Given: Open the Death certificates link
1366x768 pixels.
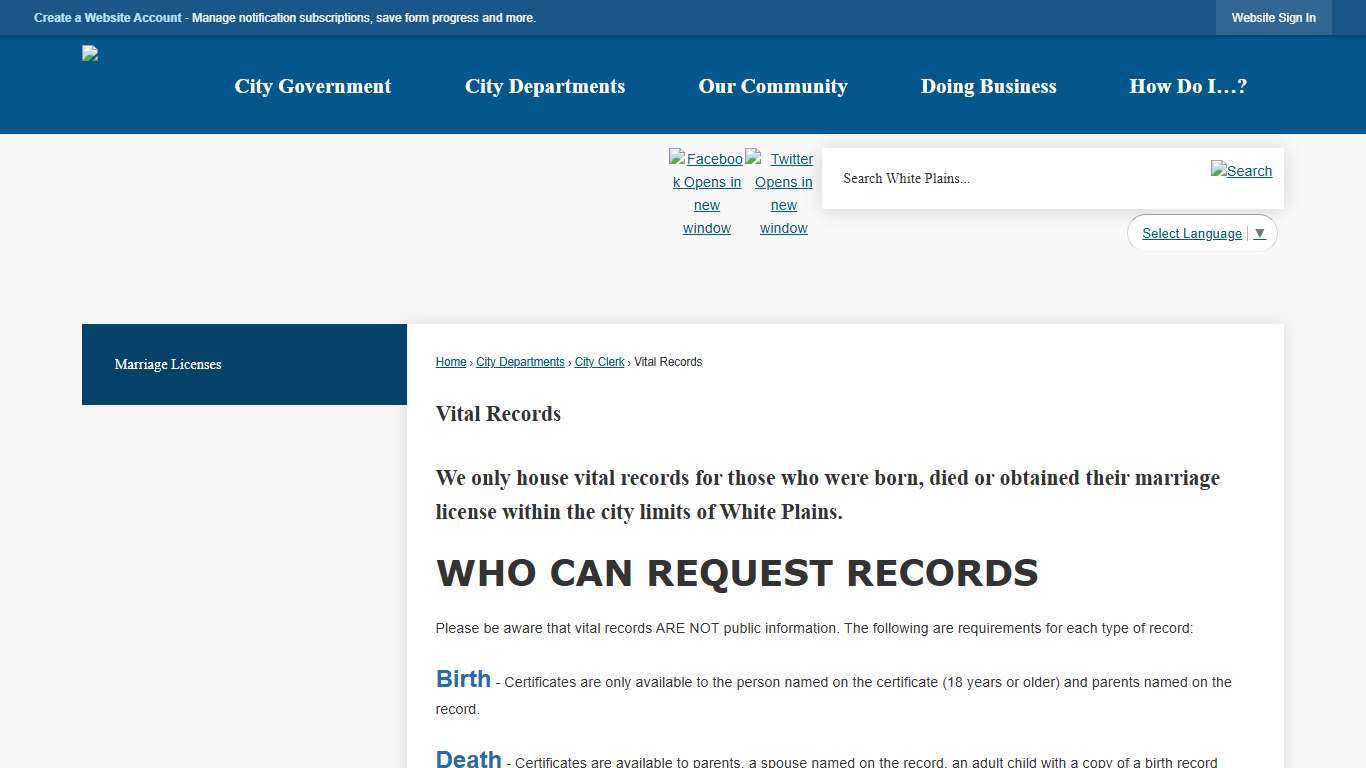Looking at the screenshot, I should tap(468, 758).
